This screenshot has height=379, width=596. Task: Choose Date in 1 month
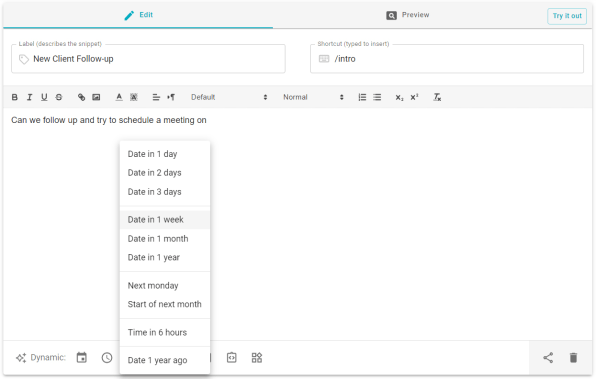click(165, 239)
